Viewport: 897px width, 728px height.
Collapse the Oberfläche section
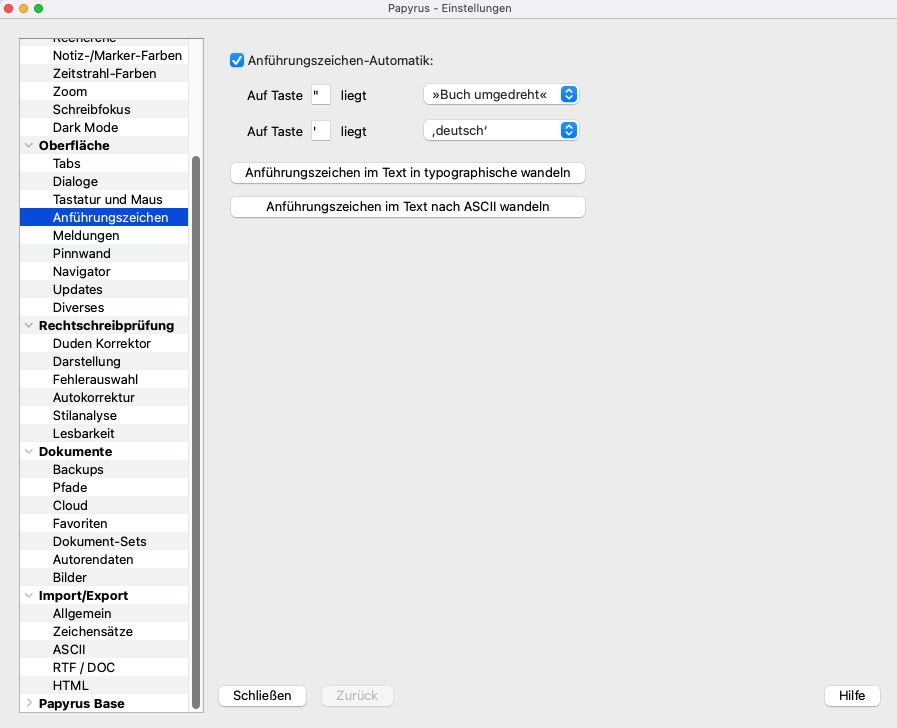pyautogui.click(x=29, y=145)
